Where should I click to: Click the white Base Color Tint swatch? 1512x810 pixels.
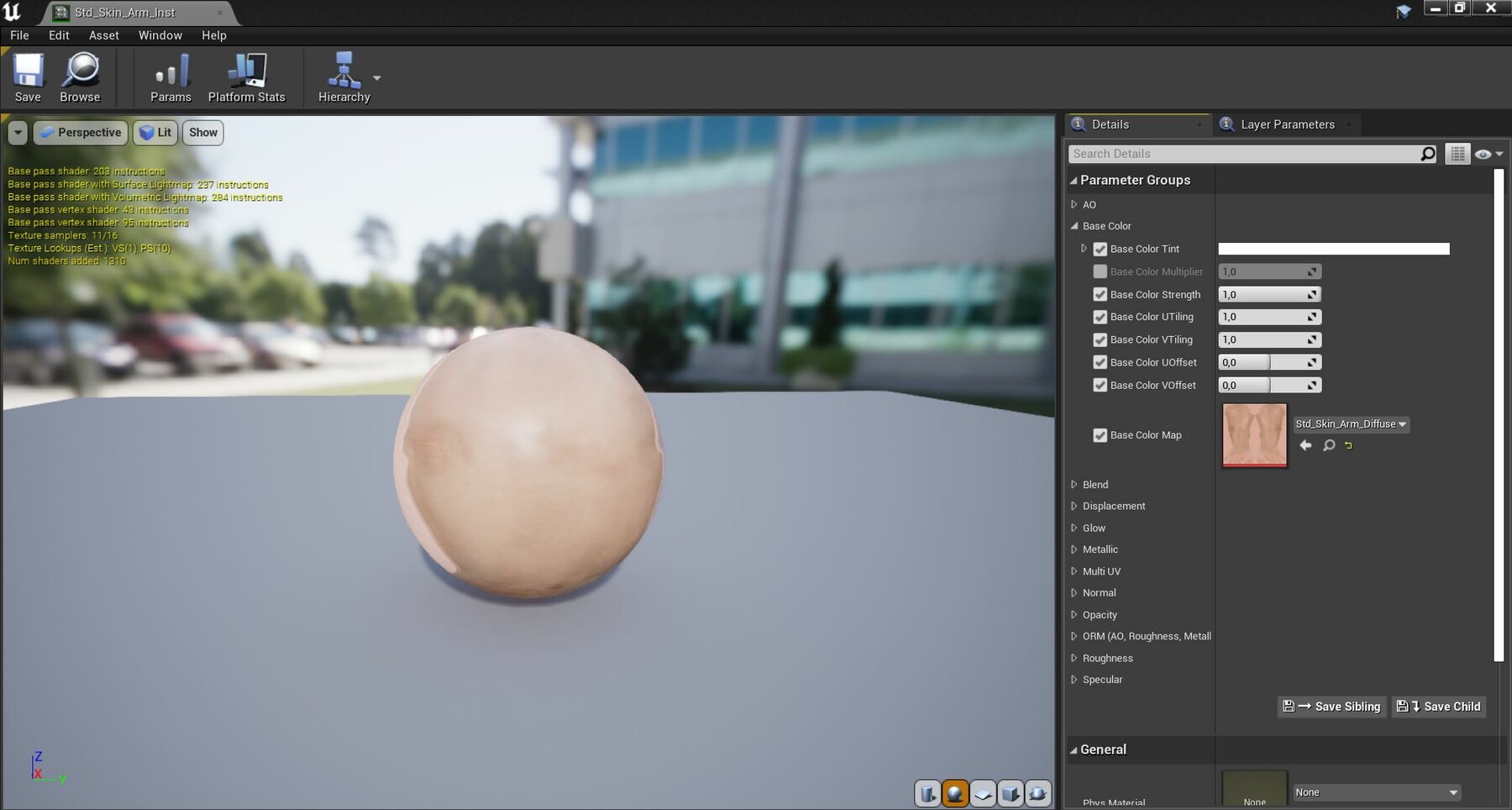(x=1332, y=249)
